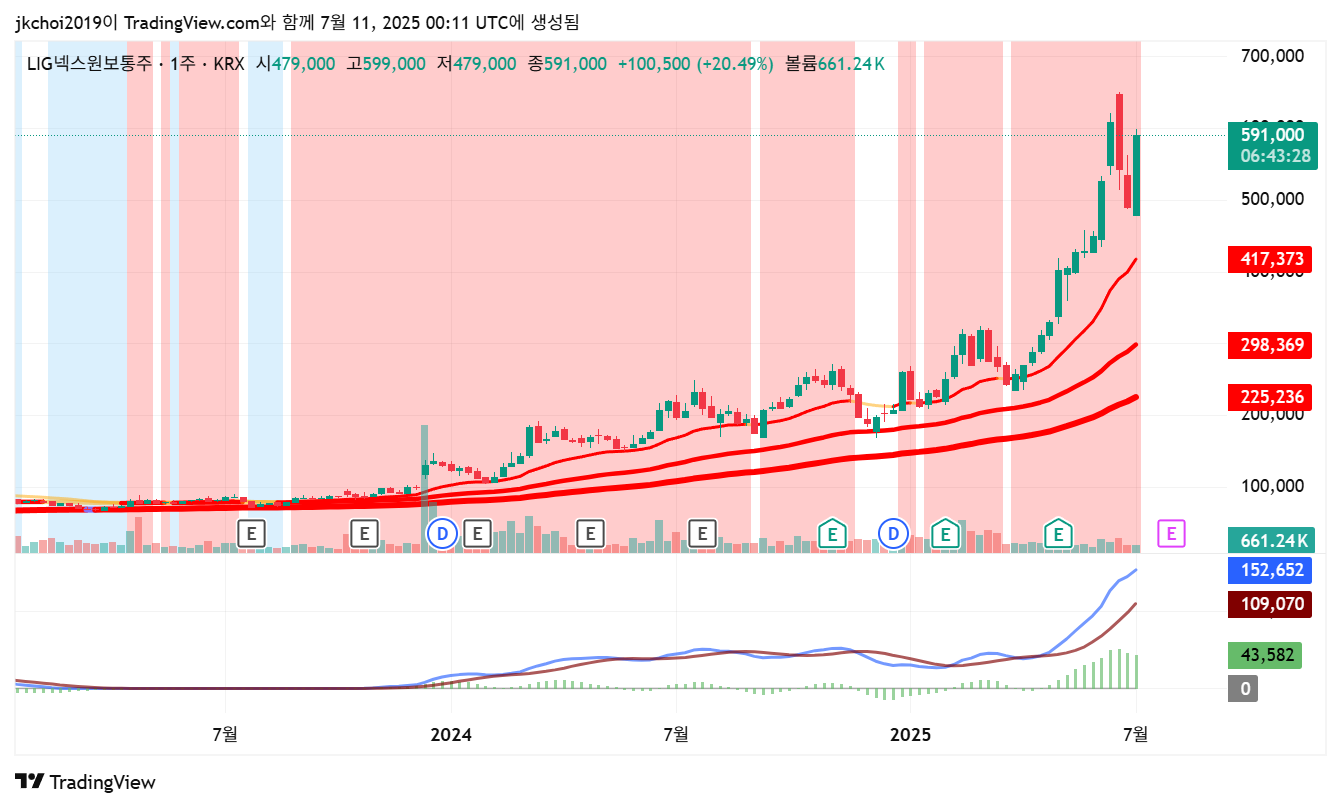Click the purple future earnings E marker

[x=1171, y=533]
